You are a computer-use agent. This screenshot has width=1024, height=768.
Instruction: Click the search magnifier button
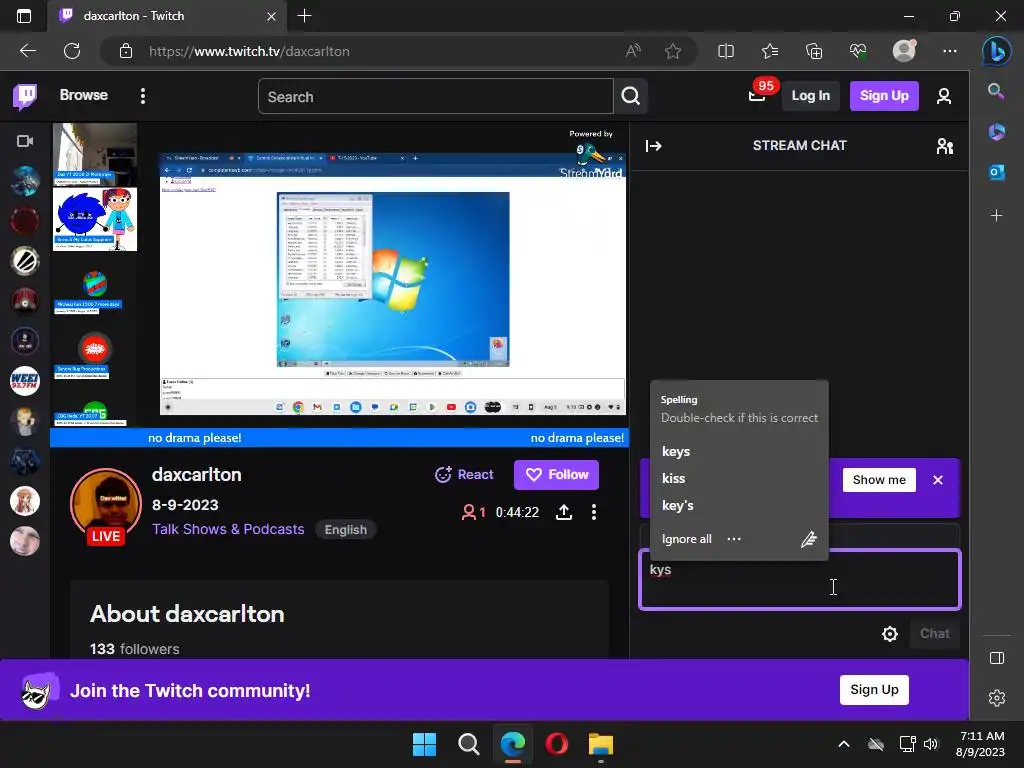pyautogui.click(x=631, y=97)
